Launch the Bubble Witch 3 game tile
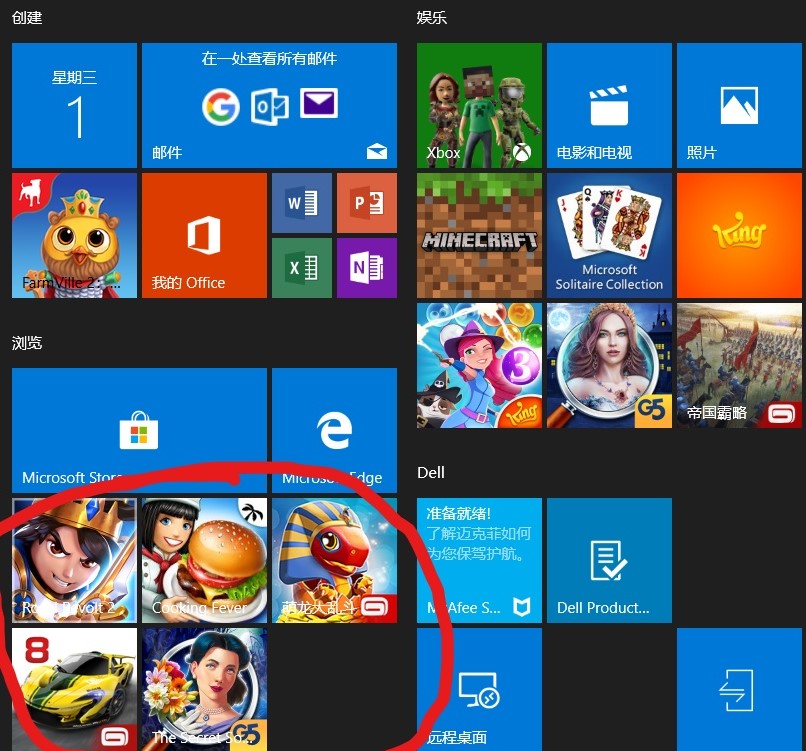This screenshot has height=751, width=806. [479, 365]
